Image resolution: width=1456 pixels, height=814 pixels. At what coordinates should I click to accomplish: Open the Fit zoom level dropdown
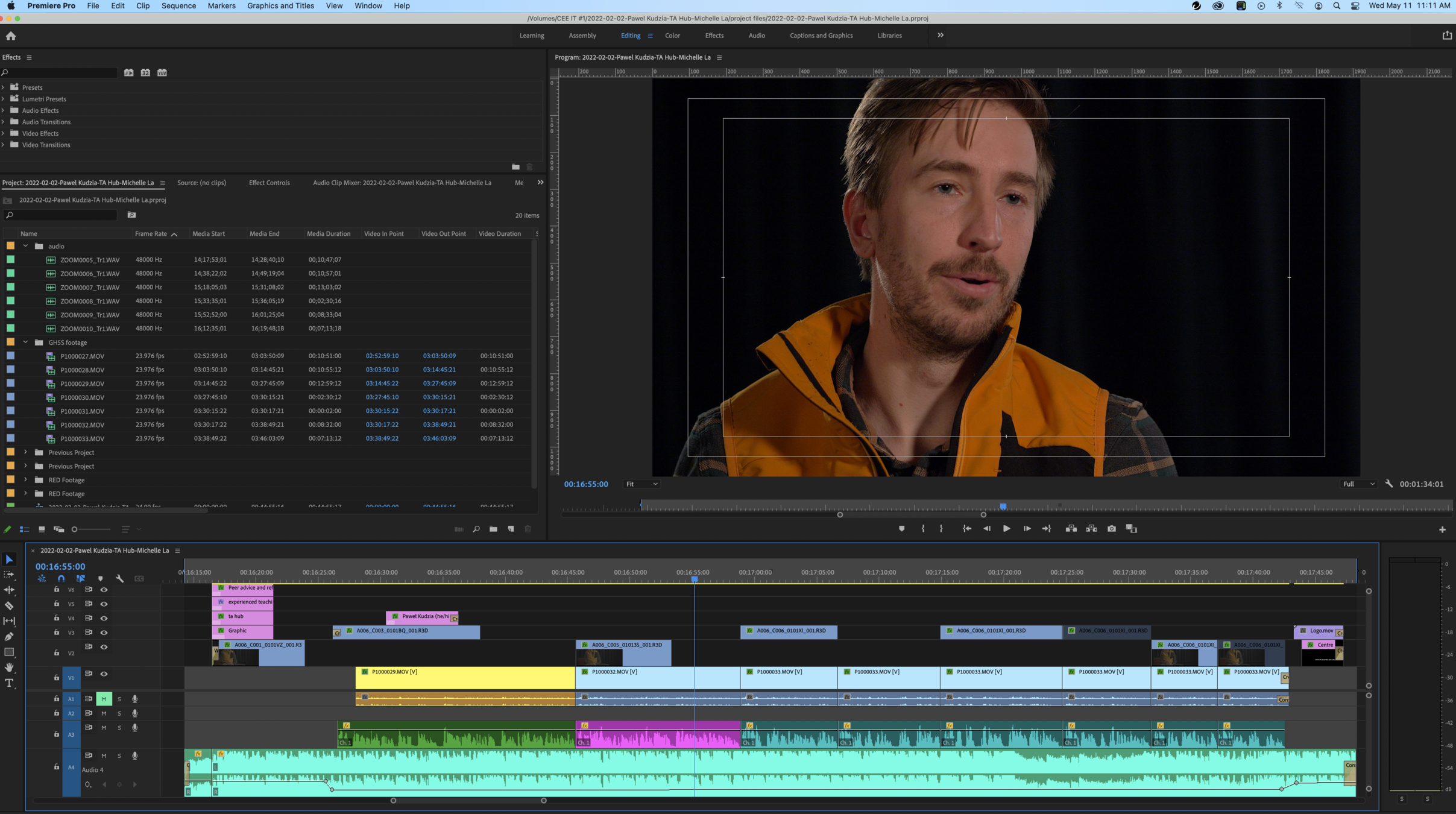[641, 484]
